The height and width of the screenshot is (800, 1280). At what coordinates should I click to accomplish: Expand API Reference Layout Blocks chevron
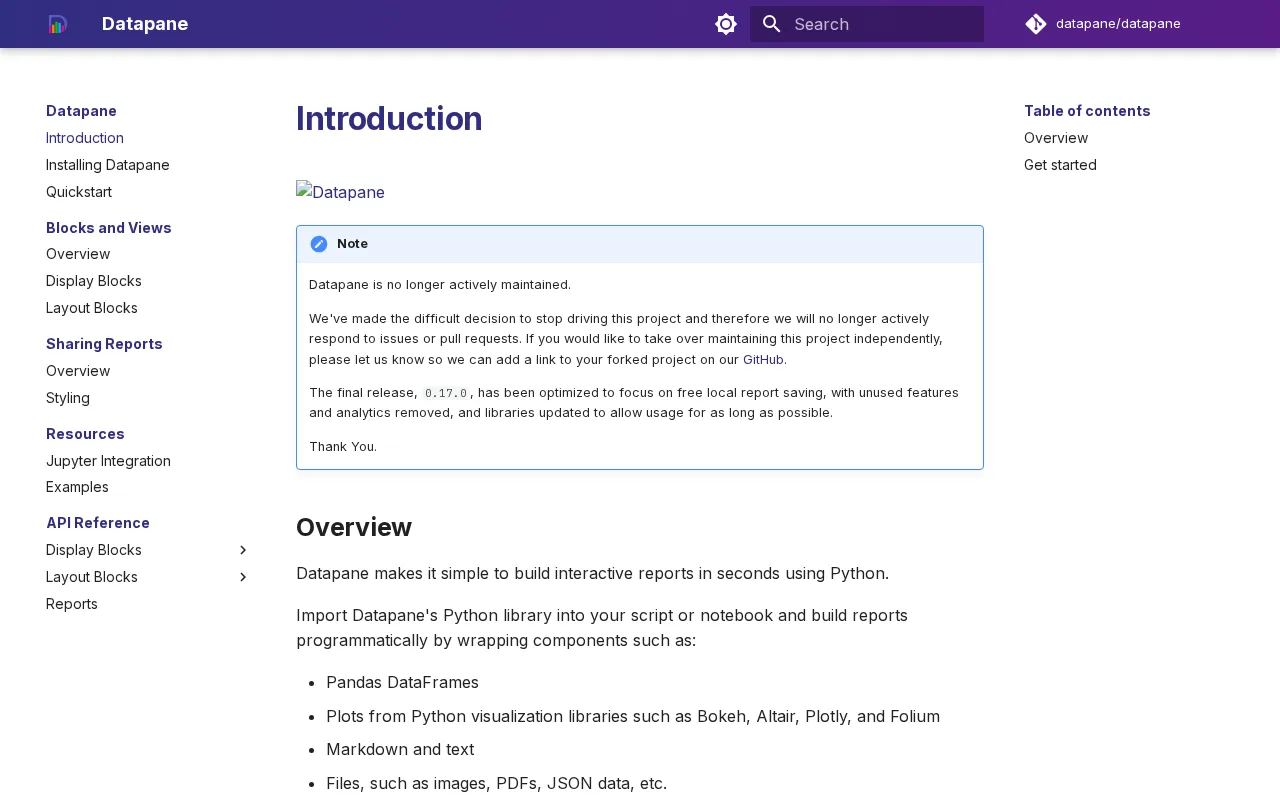pyautogui.click(x=242, y=577)
